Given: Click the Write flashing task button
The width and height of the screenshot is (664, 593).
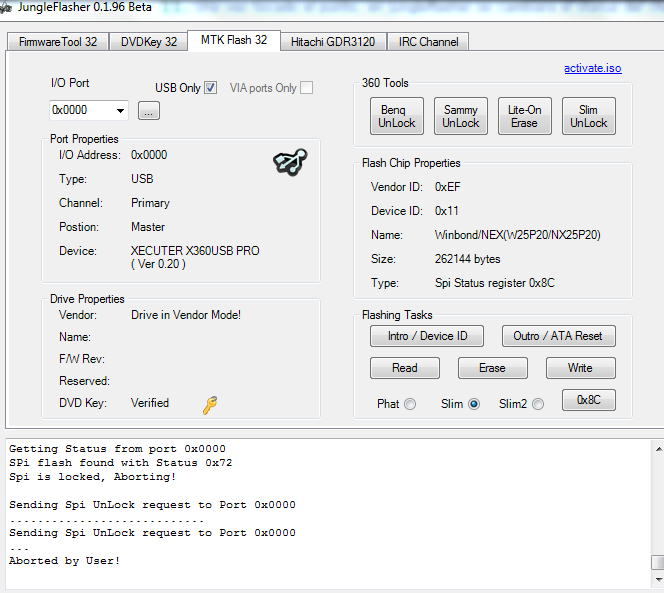Looking at the screenshot, I should click(x=581, y=368).
